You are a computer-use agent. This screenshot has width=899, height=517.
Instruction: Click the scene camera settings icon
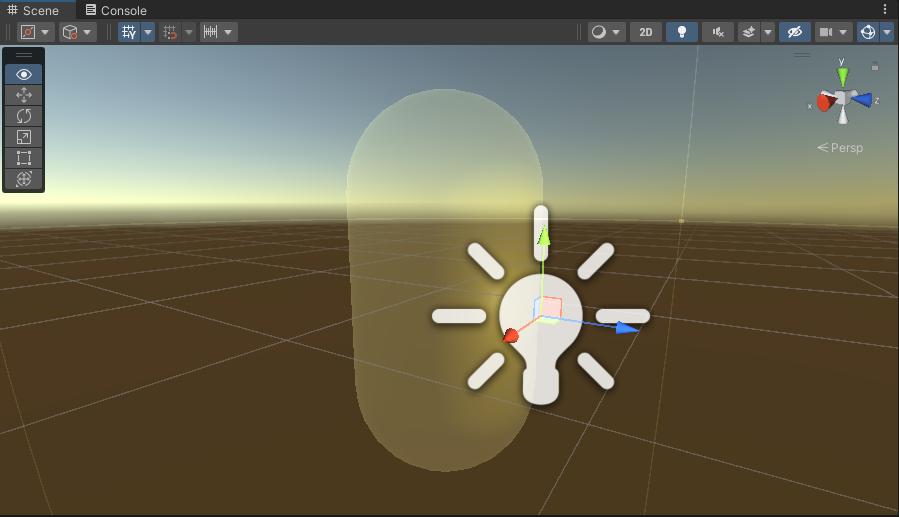826,32
